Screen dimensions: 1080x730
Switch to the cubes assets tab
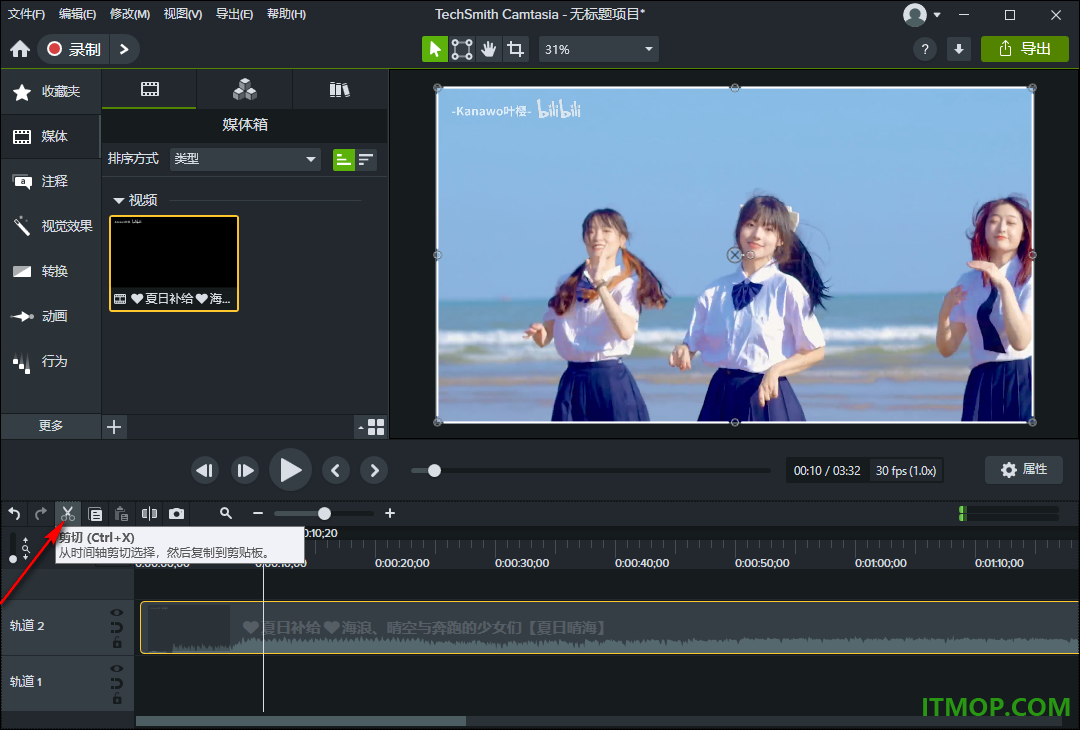[245, 89]
